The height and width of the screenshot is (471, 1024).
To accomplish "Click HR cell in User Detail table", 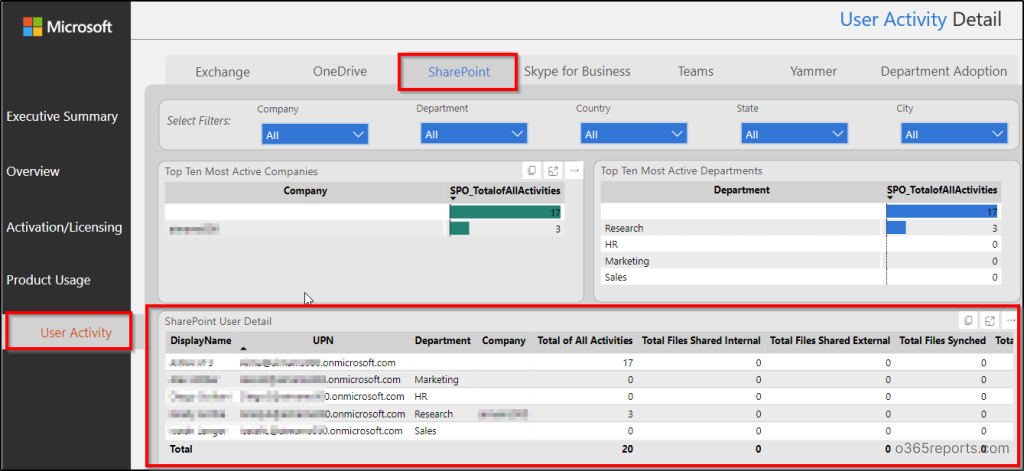I will 421,397.
